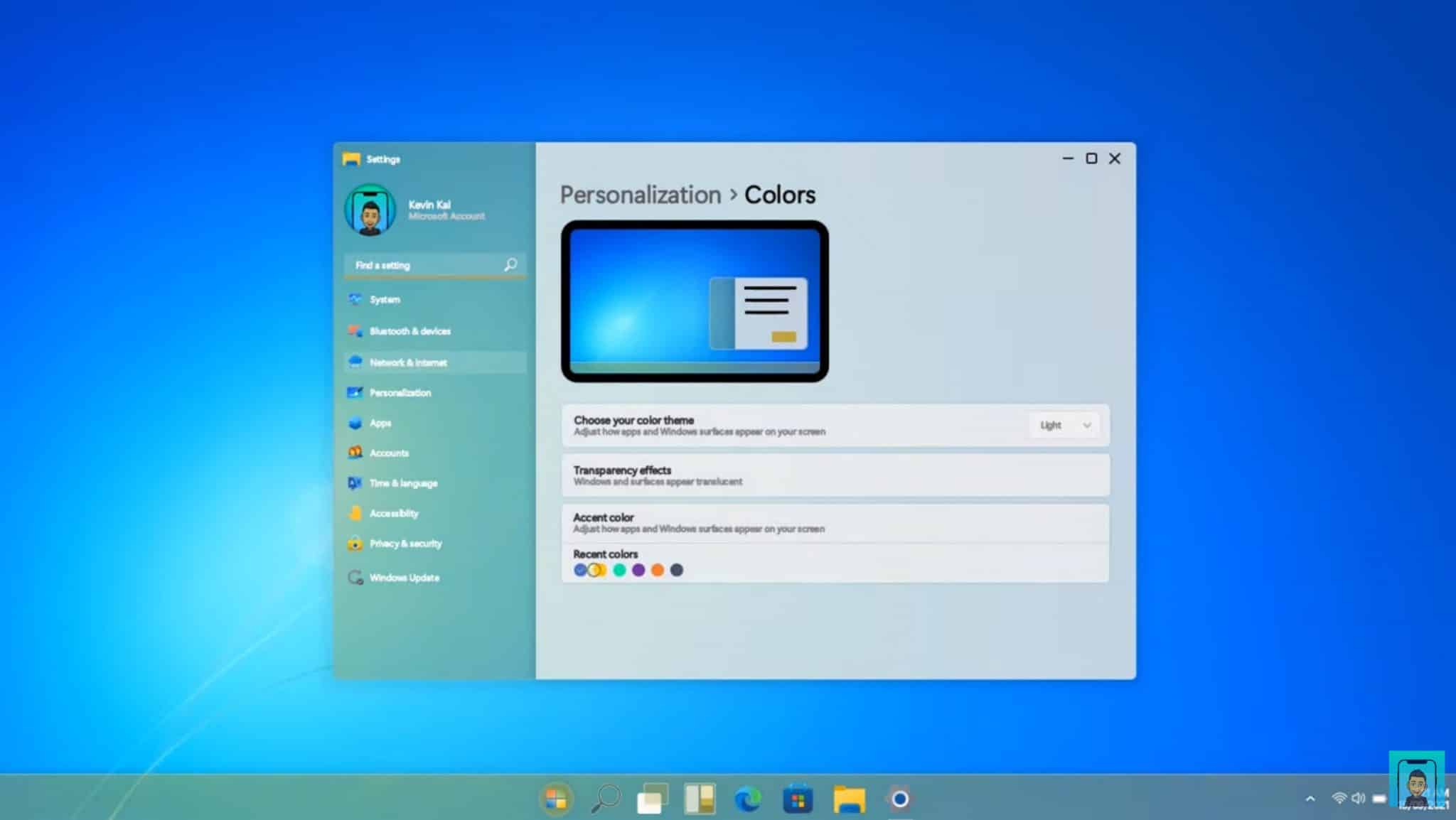Open the Microsoft Store from the taskbar
Screen dimensions: 1456x820
click(x=797, y=799)
